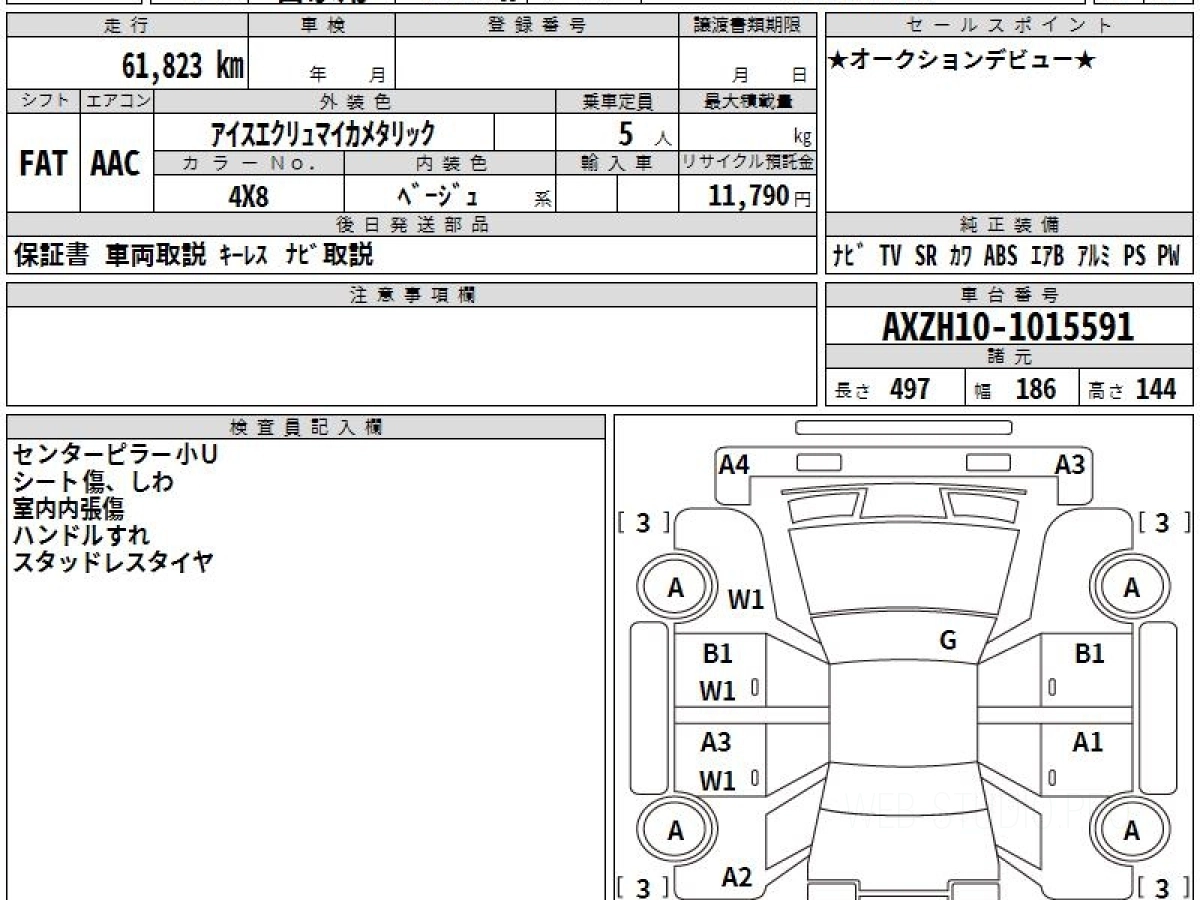
Task: Click 車両取説 in later-shipped parts
Action: (156, 255)
